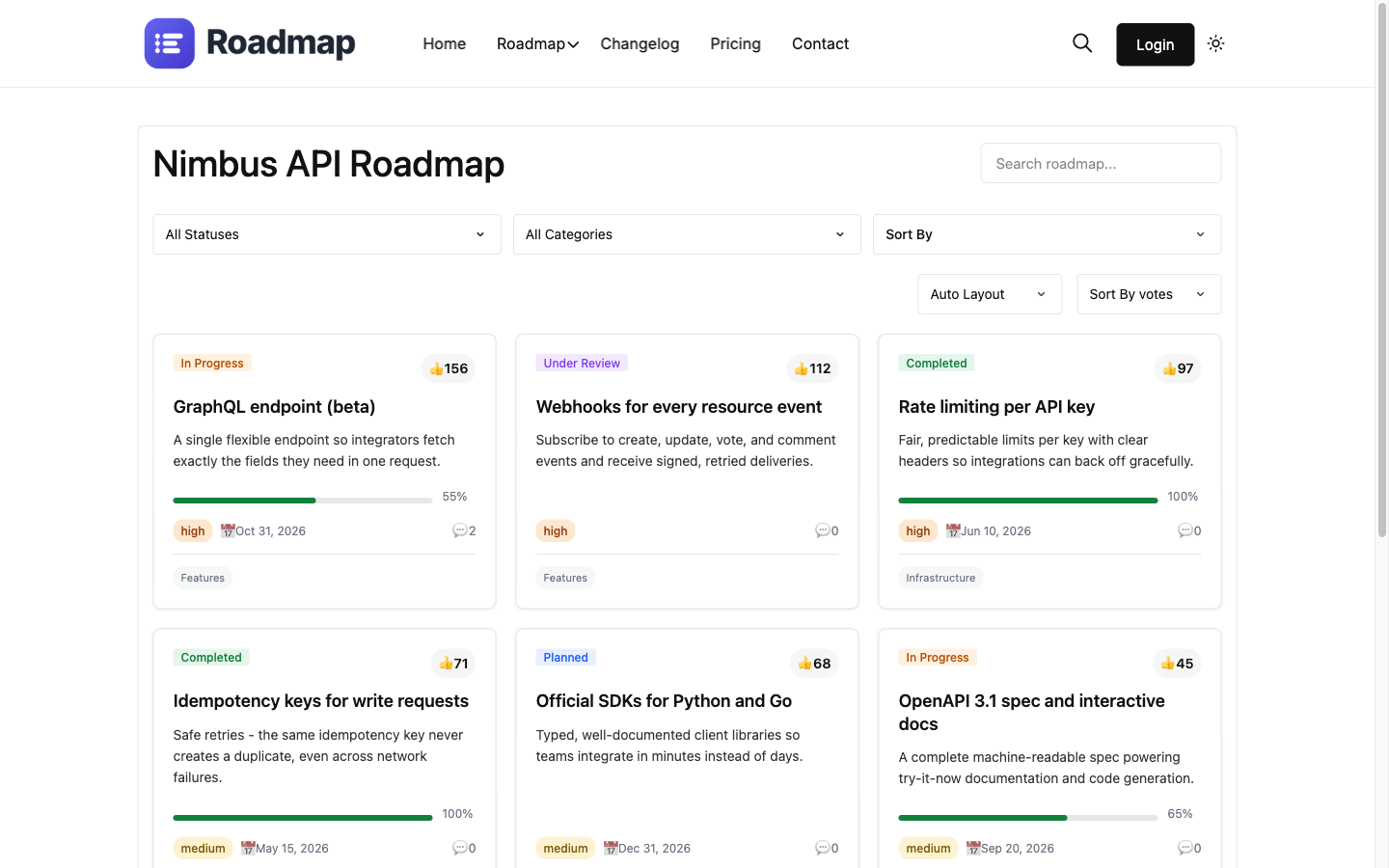
Task: Open the Pricing page
Action: click(x=736, y=43)
